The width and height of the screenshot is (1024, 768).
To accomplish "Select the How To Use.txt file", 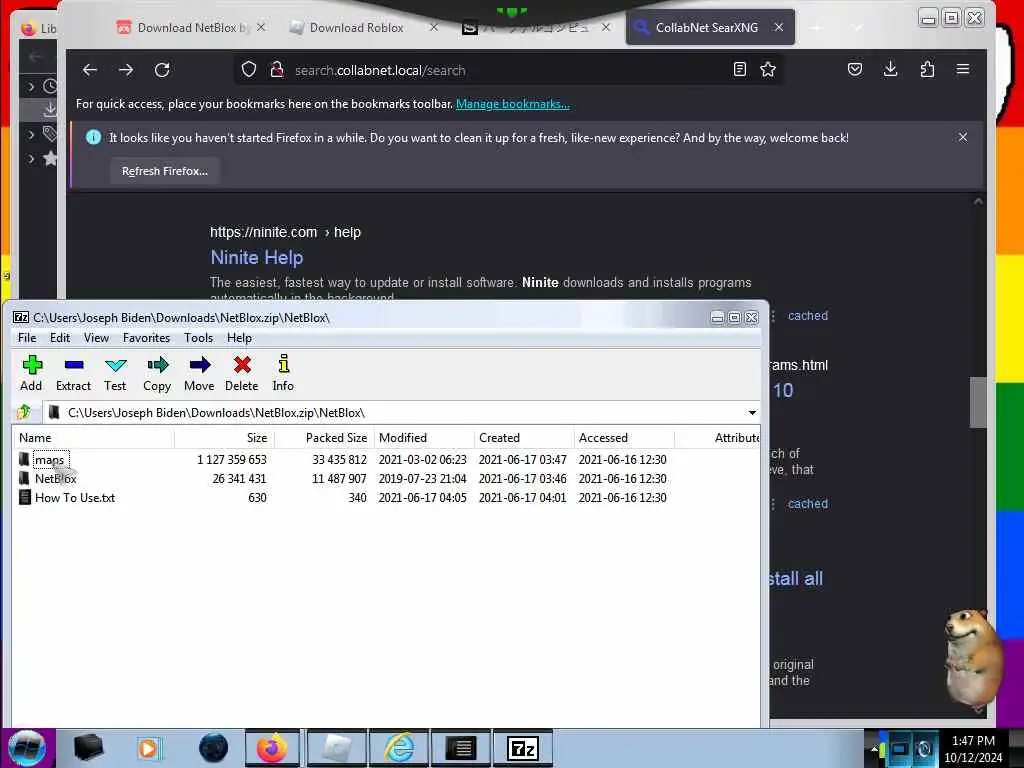I will click(74, 498).
